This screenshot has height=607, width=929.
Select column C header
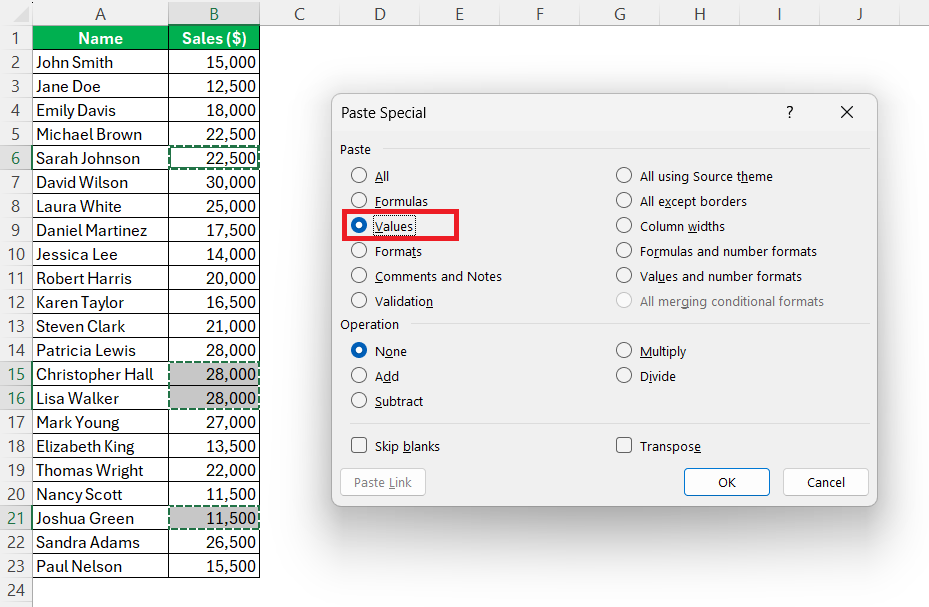pyautogui.click(x=299, y=14)
